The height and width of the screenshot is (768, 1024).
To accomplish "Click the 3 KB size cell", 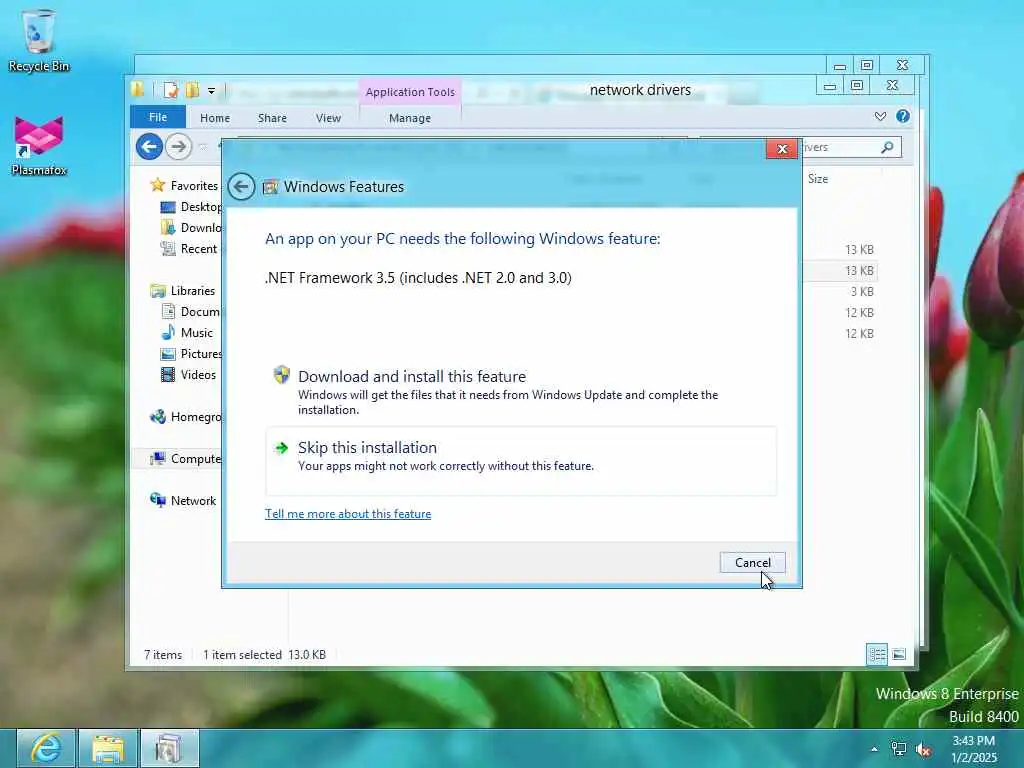I will [861, 291].
